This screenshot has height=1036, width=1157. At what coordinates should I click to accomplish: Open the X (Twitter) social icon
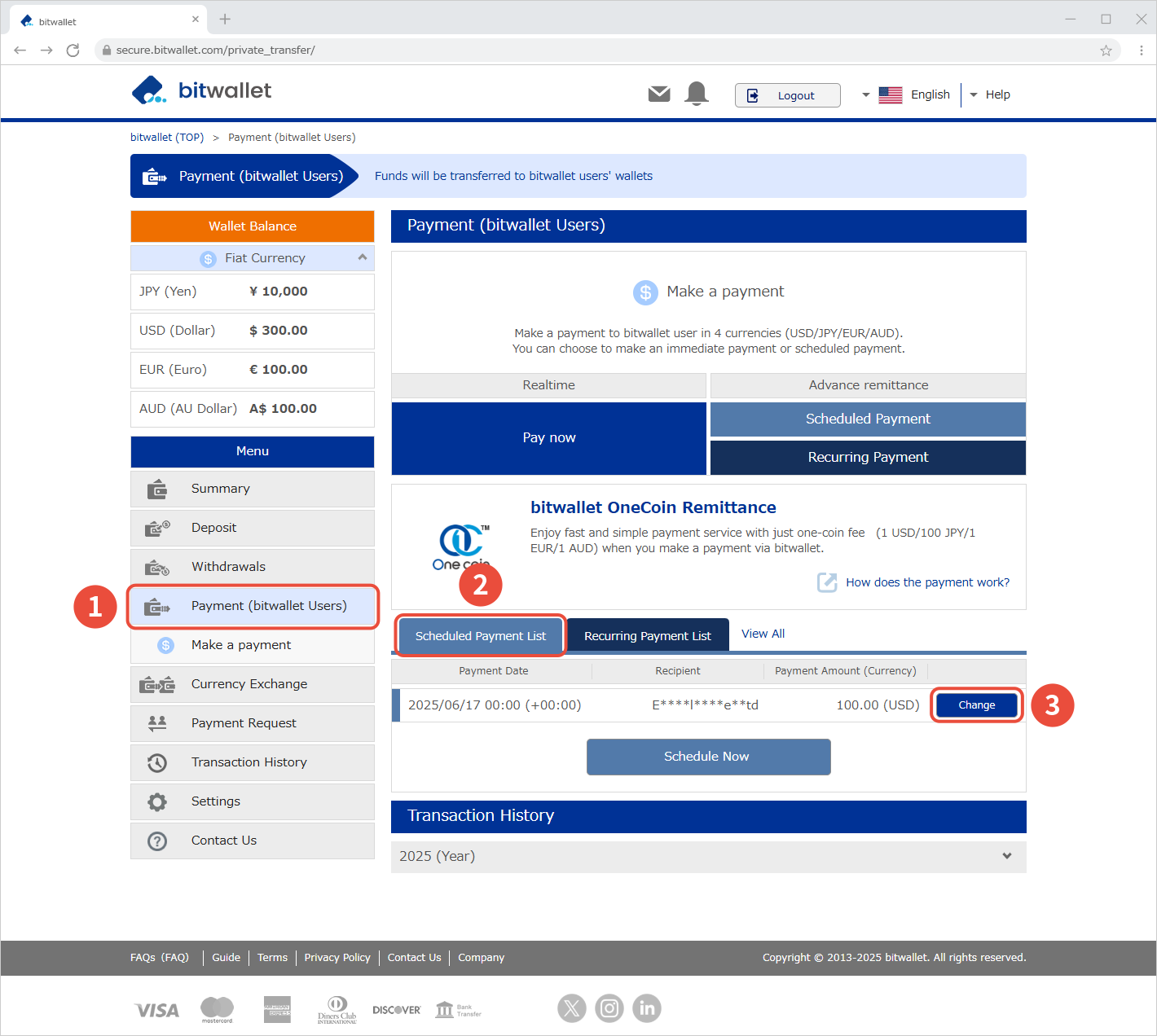572,1008
